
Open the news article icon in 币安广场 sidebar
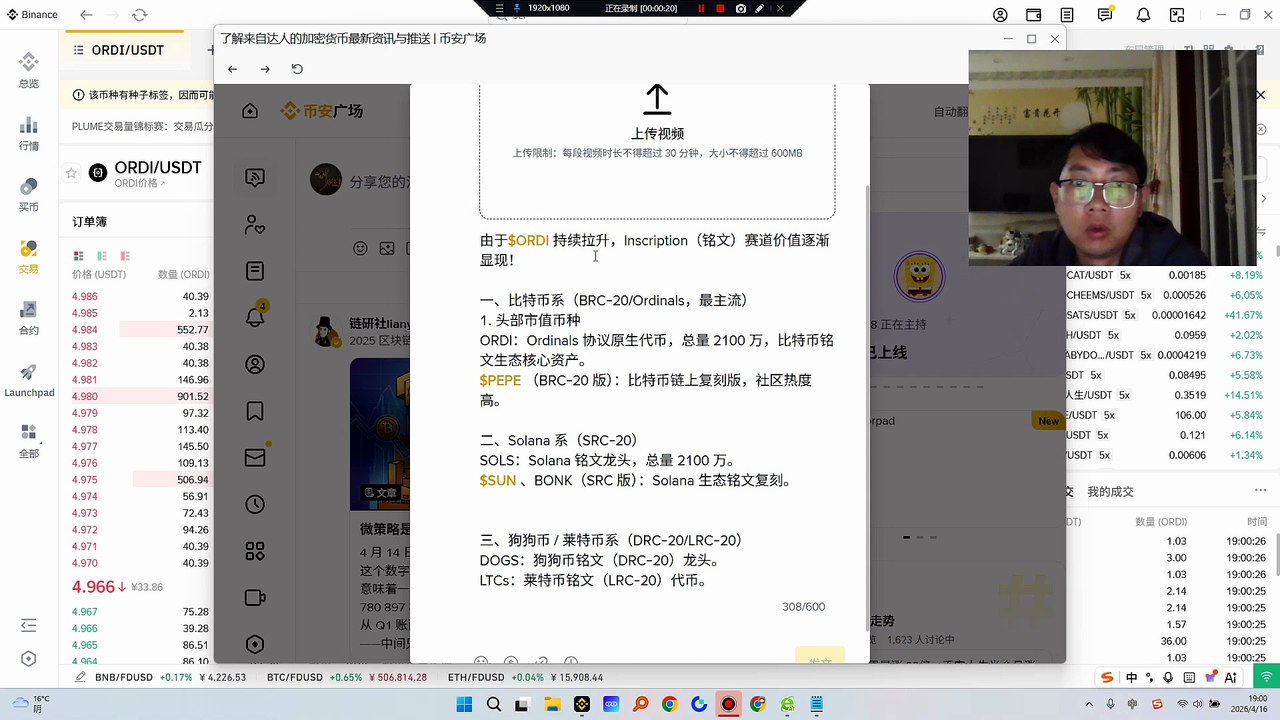point(255,271)
